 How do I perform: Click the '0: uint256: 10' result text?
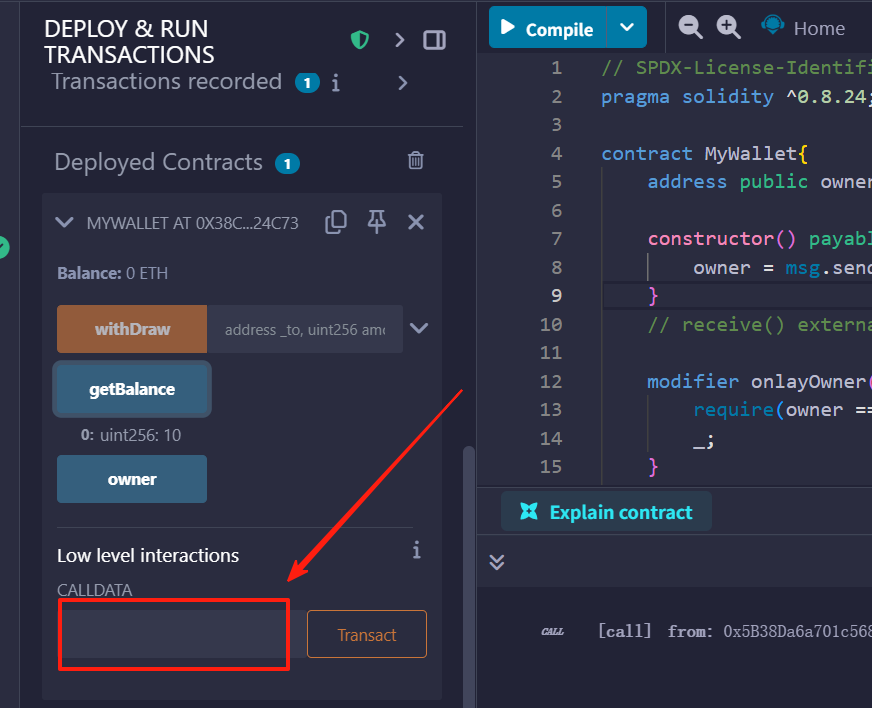pyautogui.click(x=131, y=435)
